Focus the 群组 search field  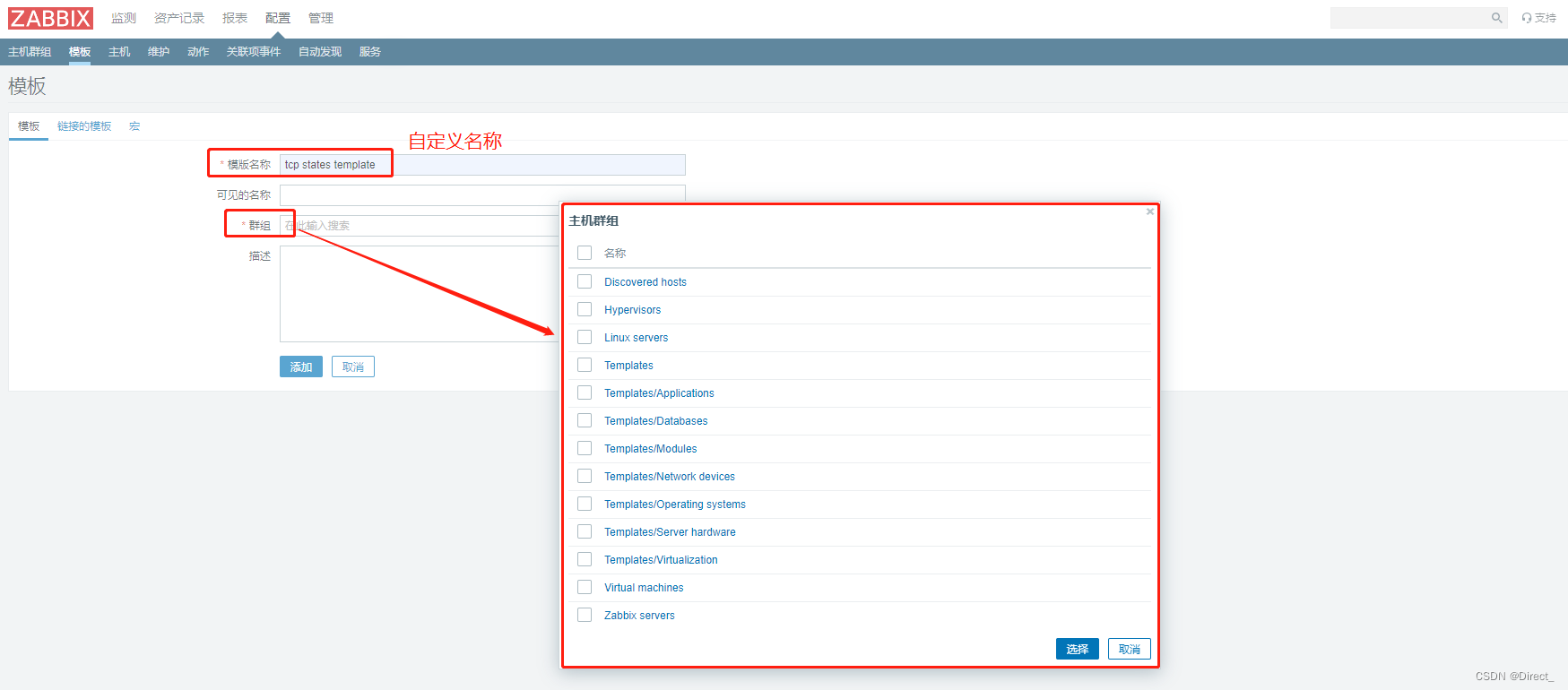pos(420,226)
